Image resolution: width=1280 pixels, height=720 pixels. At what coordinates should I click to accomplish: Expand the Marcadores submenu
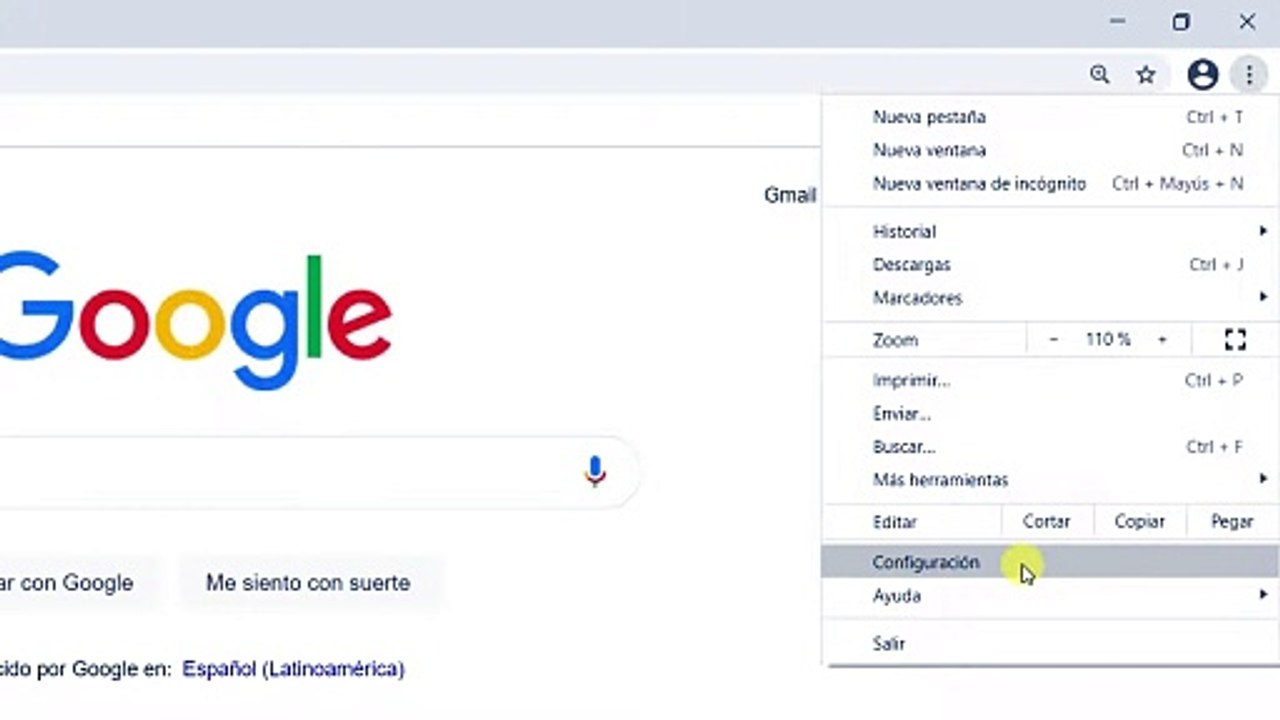1050,298
